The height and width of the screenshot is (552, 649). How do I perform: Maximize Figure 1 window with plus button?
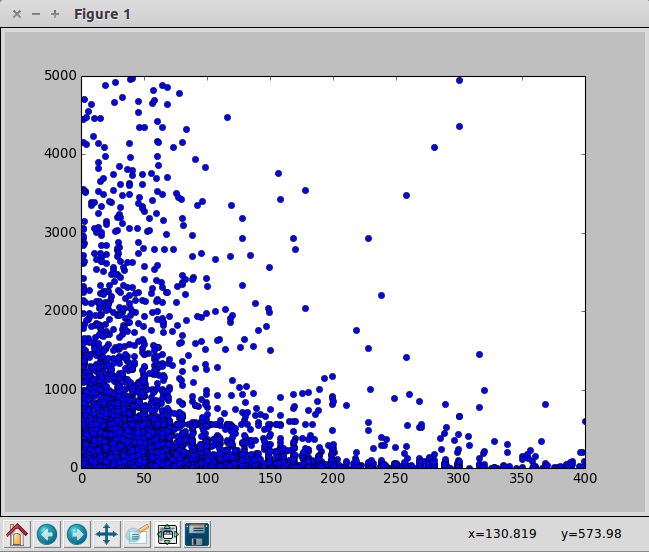click(55, 14)
